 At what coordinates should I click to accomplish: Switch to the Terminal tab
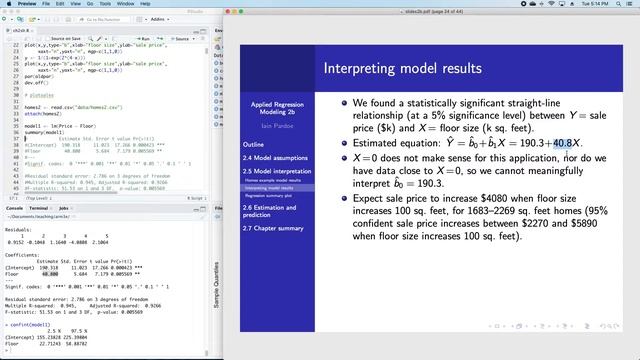[39, 209]
